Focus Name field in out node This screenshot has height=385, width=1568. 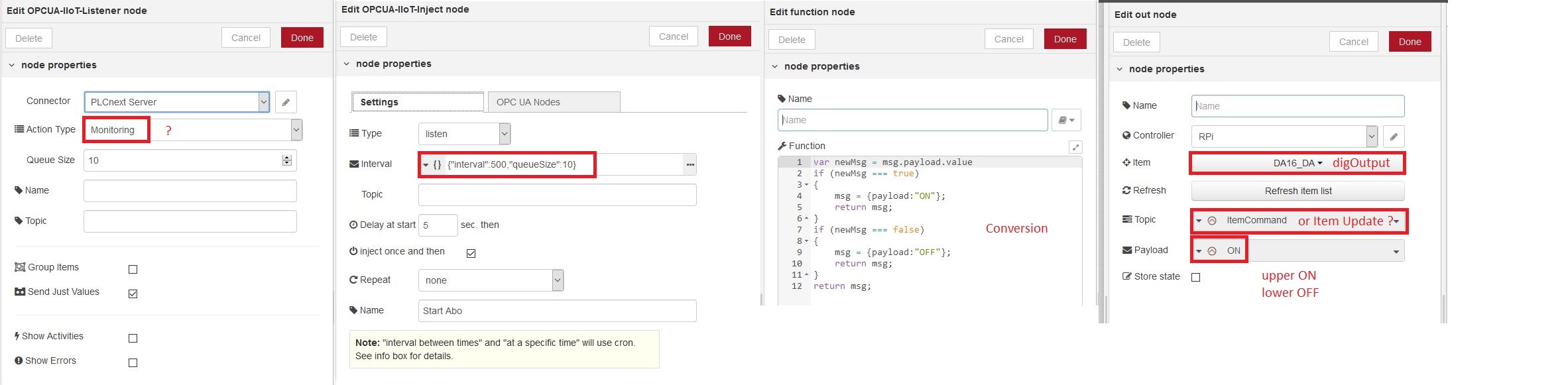[x=1297, y=106]
